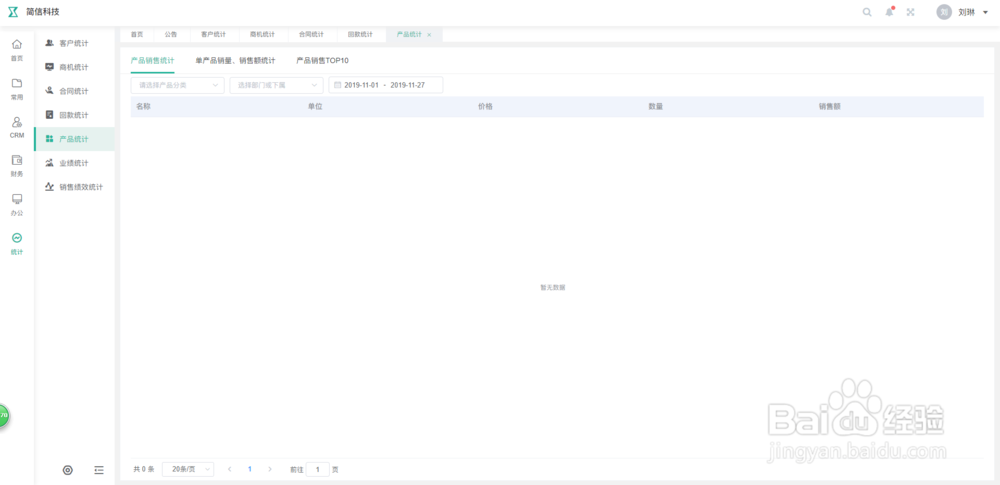The width and height of the screenshot is (1000, 485).
Task: Open 商机统计 in side menu
Action: click(x=74, y=67)
